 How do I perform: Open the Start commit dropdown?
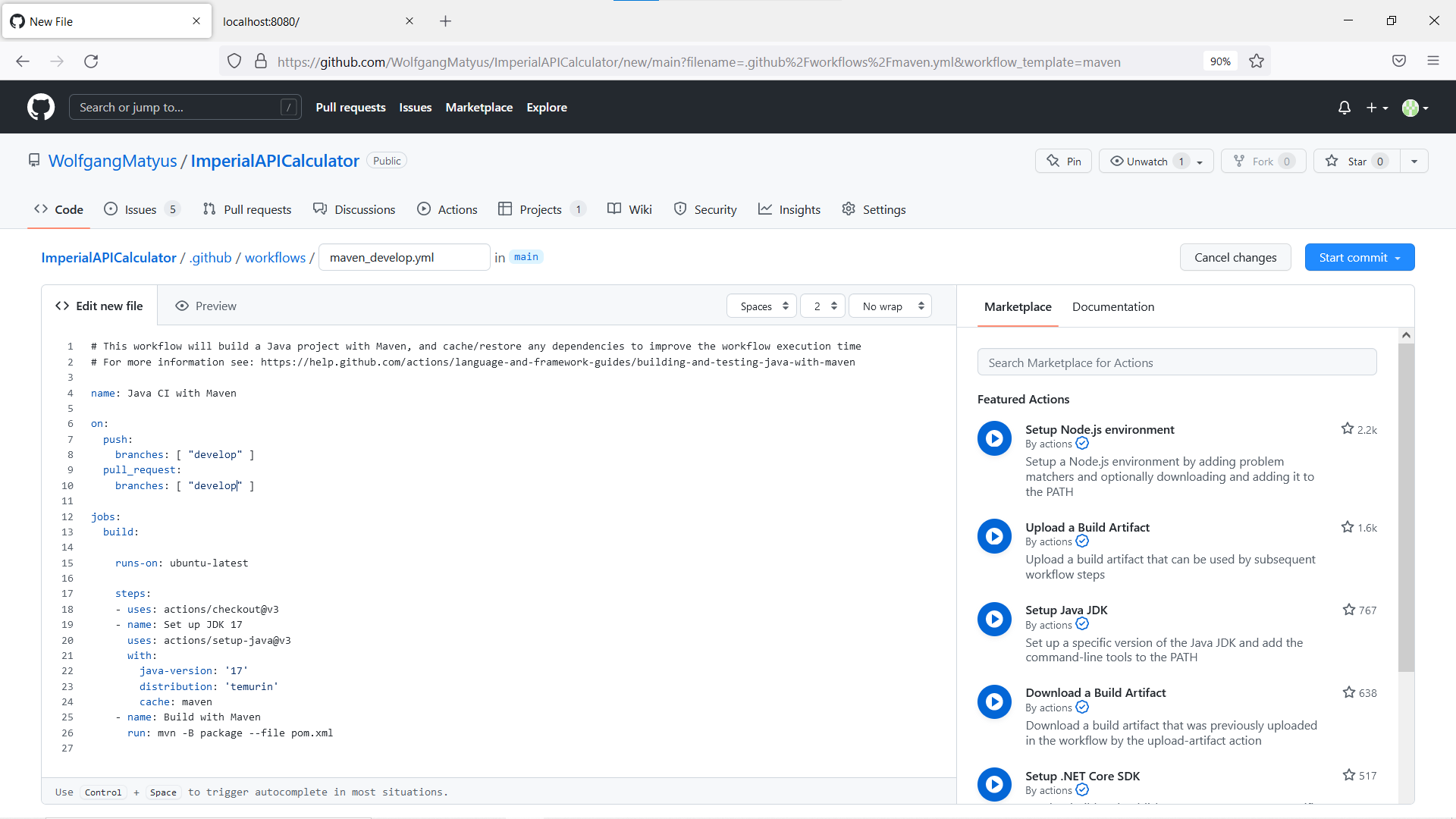pos(1360,257)
